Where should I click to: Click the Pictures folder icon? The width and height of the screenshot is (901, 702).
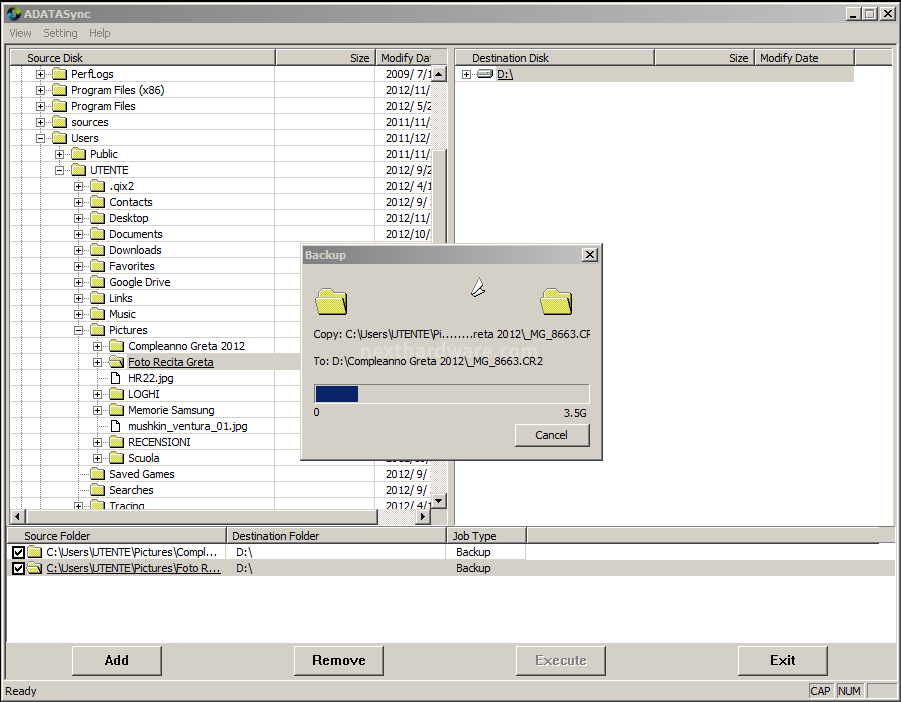click(x=98, y=330)
